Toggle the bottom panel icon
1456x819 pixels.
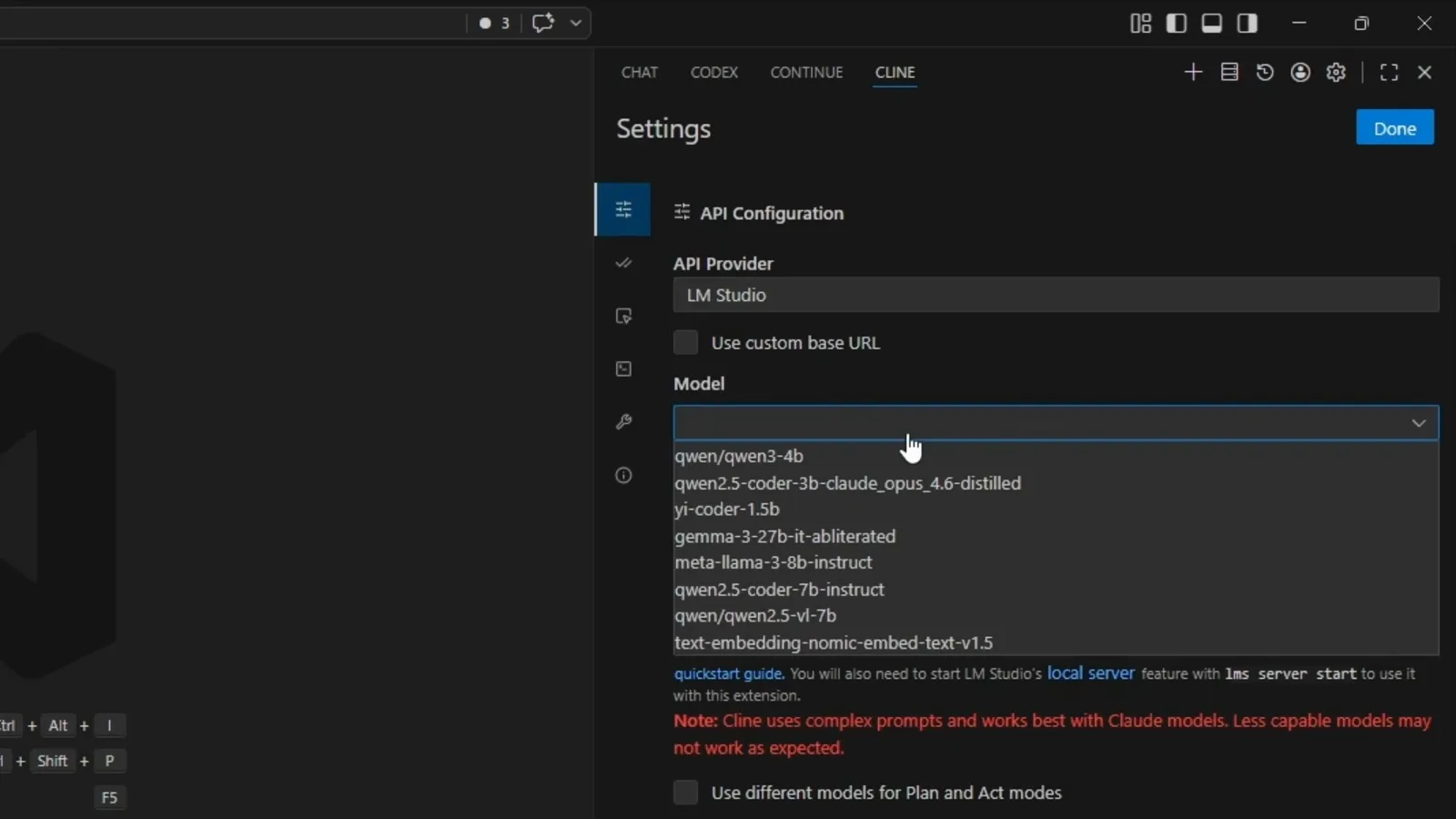click(x=1212, y=24)
